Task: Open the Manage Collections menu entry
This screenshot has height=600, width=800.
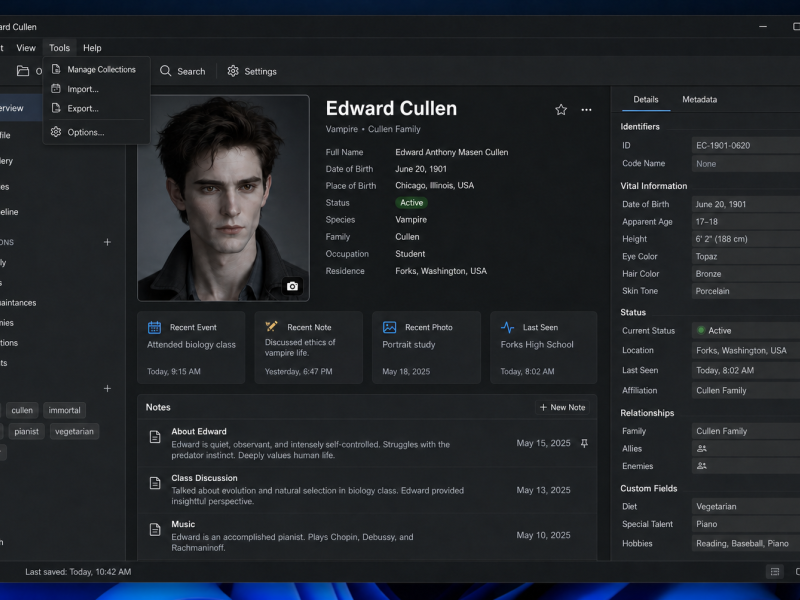Action: [96, 69]
